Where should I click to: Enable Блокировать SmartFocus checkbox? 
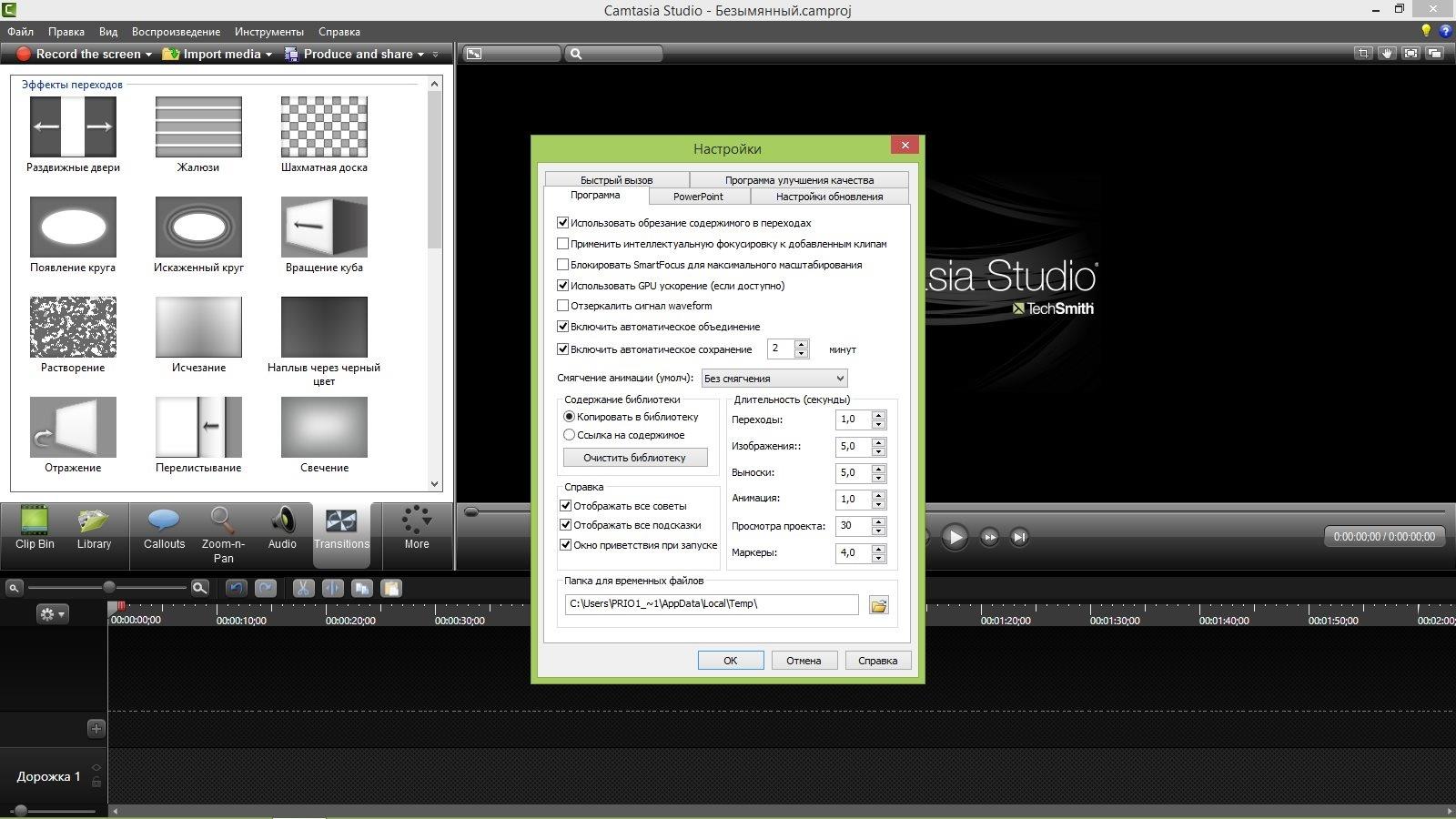click(562, 265)
